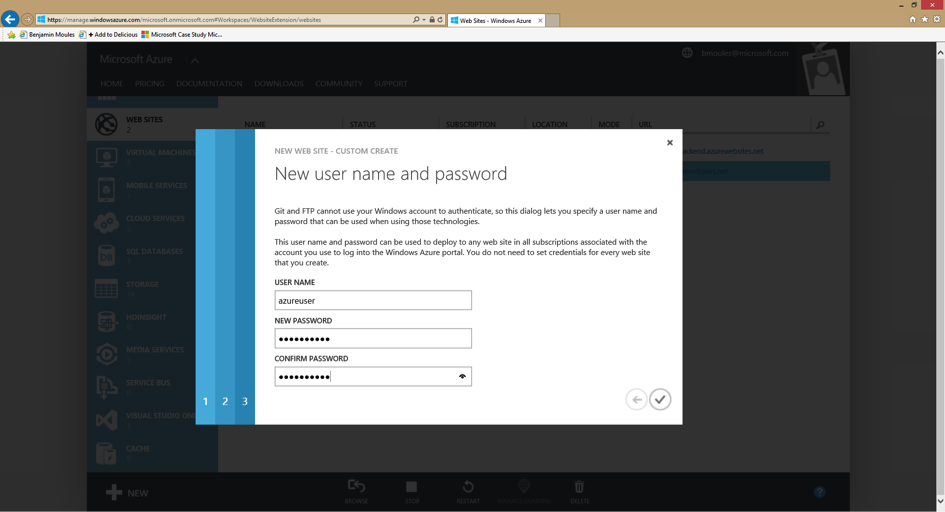Close the Web Sites - Windows Azure tab

click(x=540, y=20)
